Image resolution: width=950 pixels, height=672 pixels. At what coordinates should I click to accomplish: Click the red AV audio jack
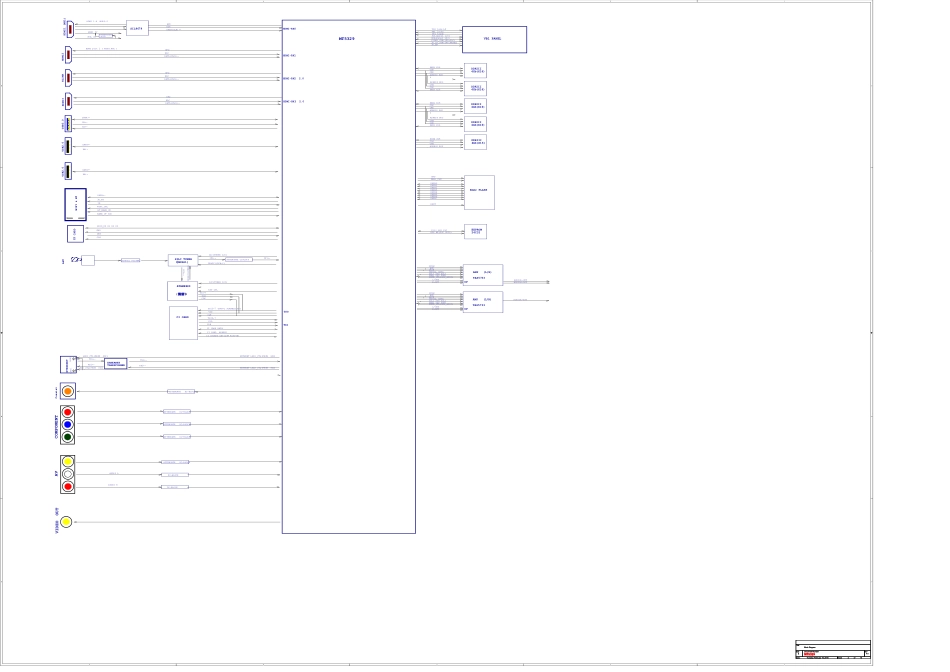point(67,486)
